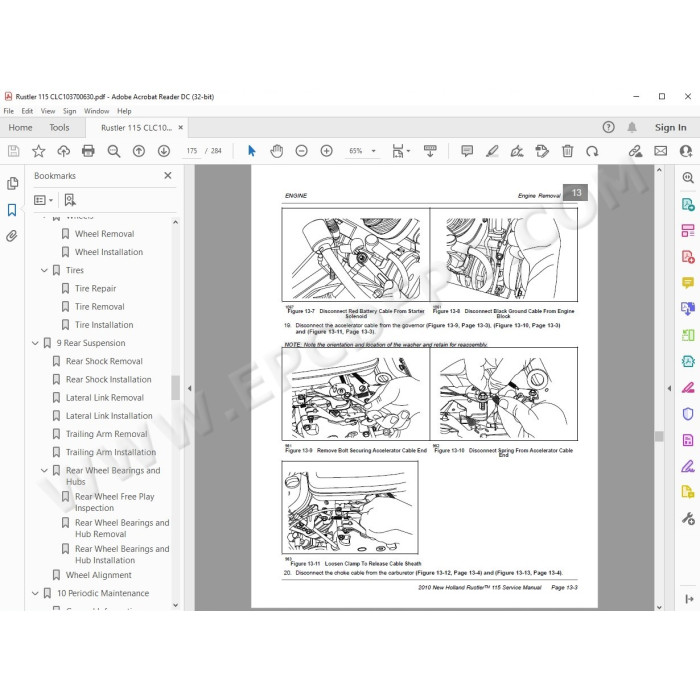Zoom out with the minus icon
Screen dimensions: 700x700
[301, 151]
